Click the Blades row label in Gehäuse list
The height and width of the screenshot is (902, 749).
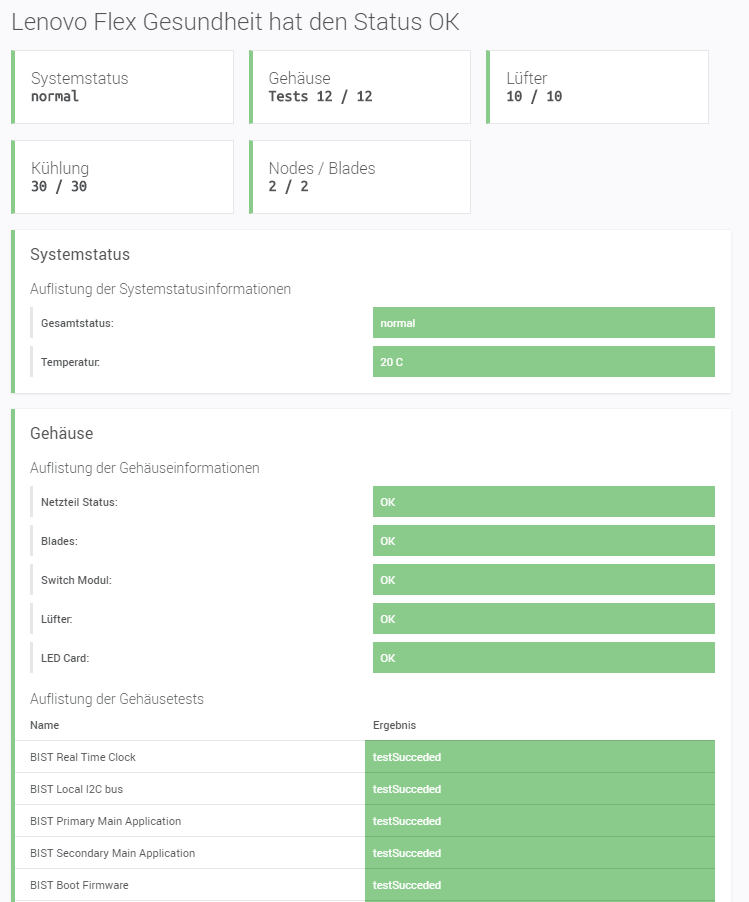tap(59, 541)
